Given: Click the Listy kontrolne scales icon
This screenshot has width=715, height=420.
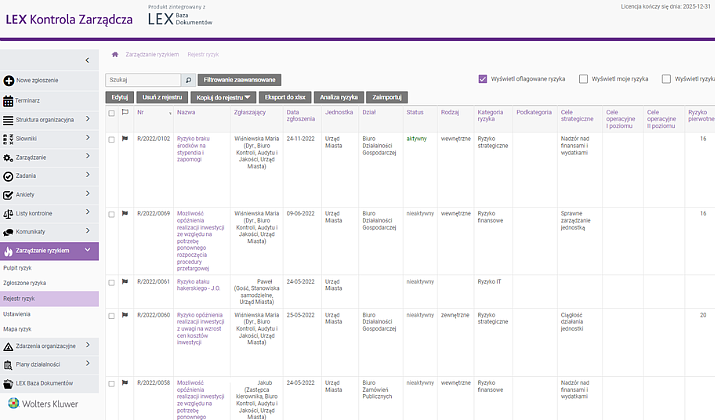Looking at the screenshot, I should pos(9,213).
